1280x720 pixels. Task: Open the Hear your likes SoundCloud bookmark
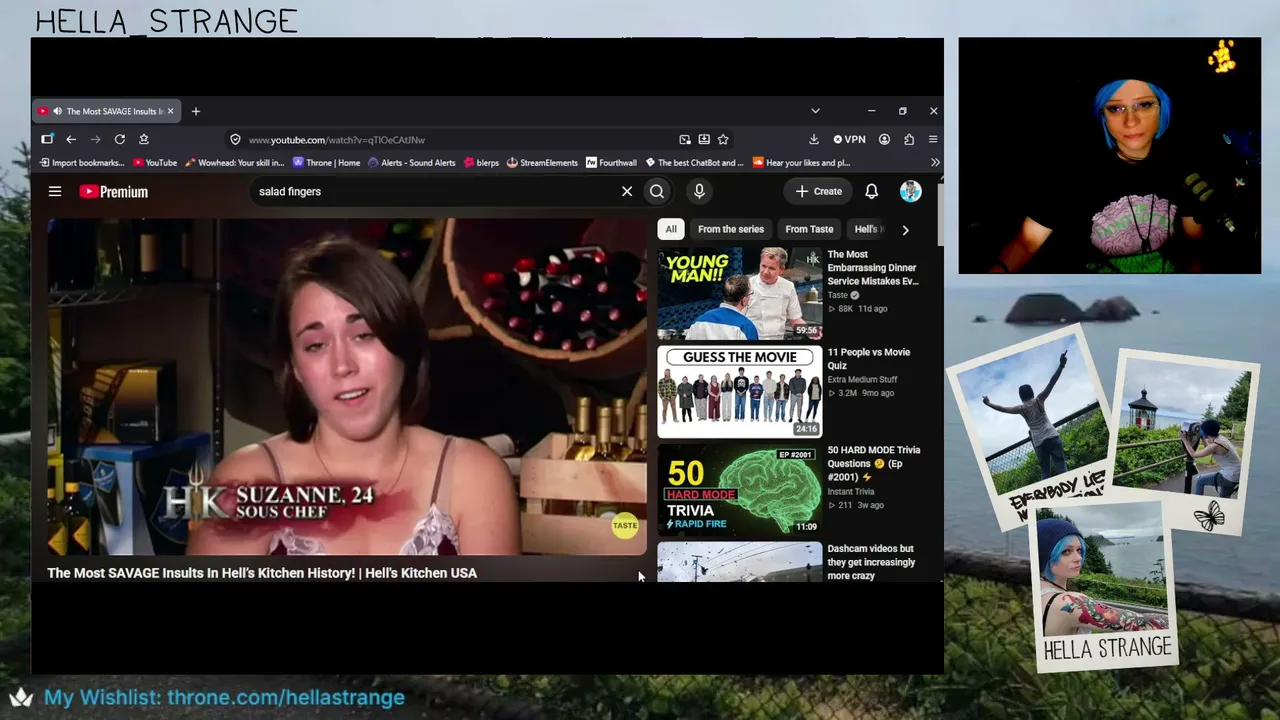[x=802, y=162]
